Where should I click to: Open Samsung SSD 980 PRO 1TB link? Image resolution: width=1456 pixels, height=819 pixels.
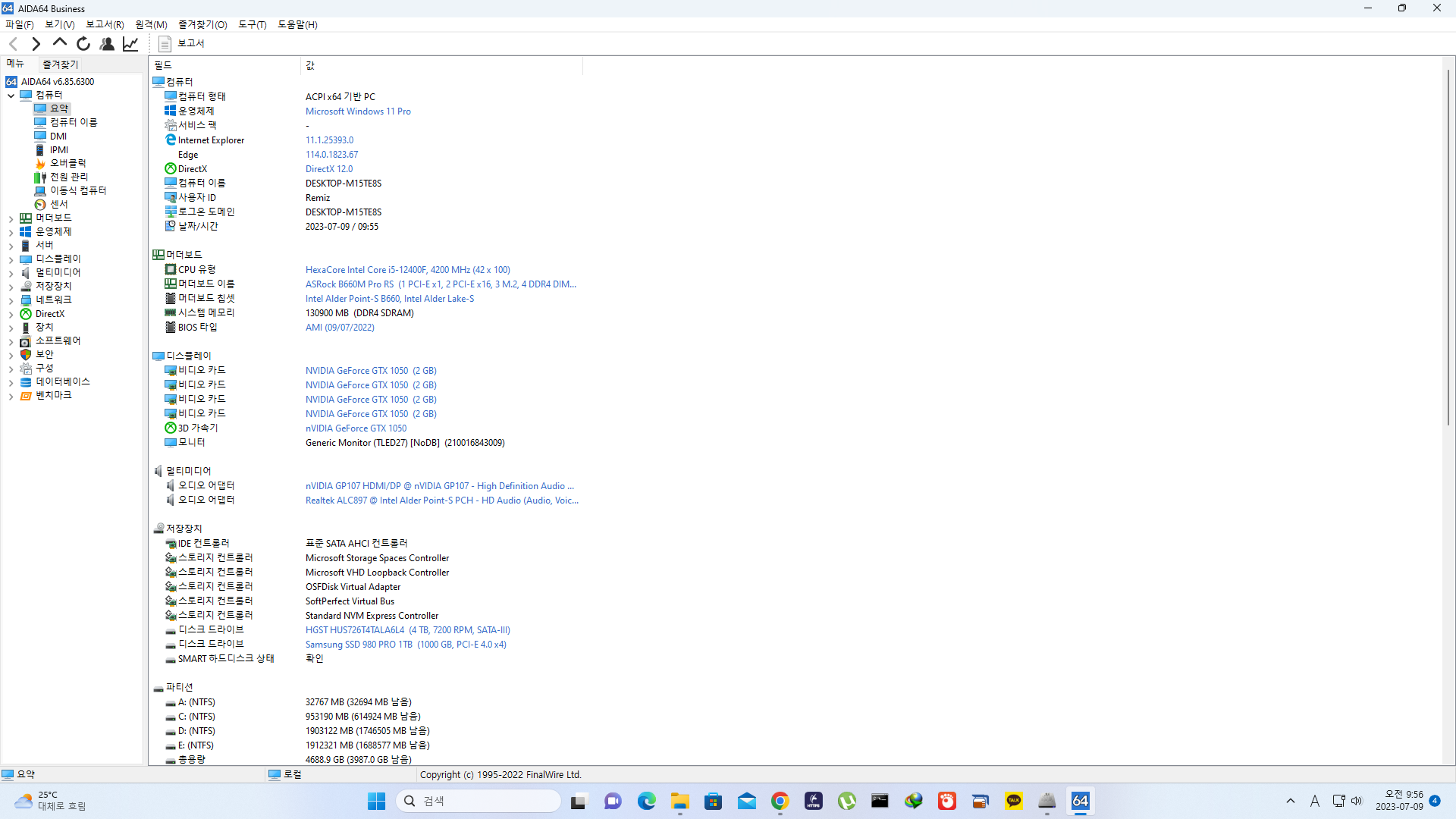coord(406,645)
